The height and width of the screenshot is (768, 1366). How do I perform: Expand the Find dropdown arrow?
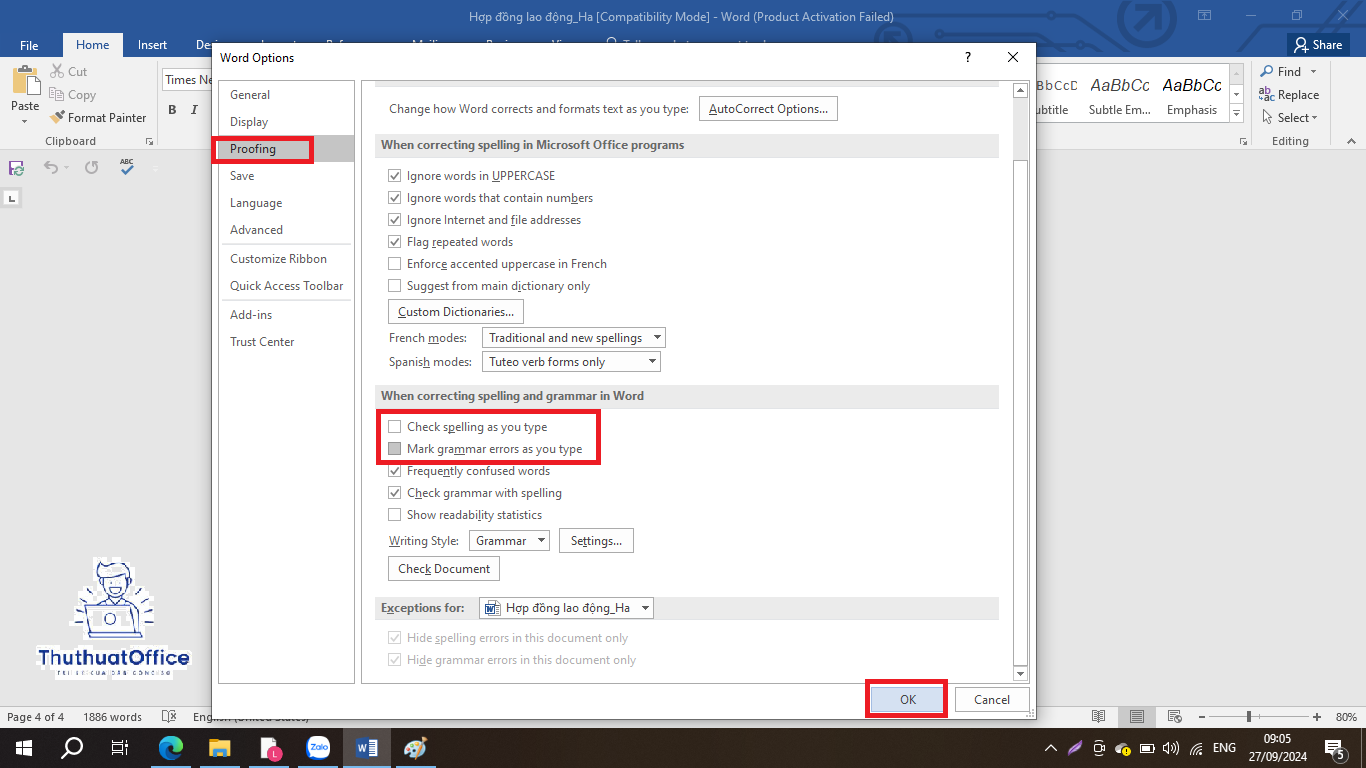1313,72
